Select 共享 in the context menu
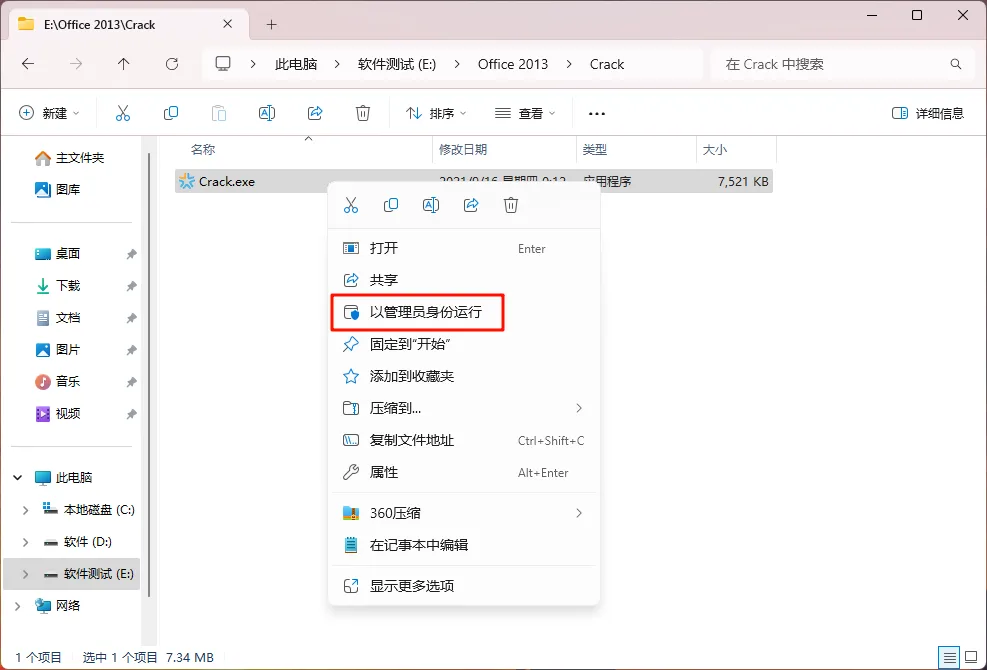The image size is (987, 670). tap(464, 280)
